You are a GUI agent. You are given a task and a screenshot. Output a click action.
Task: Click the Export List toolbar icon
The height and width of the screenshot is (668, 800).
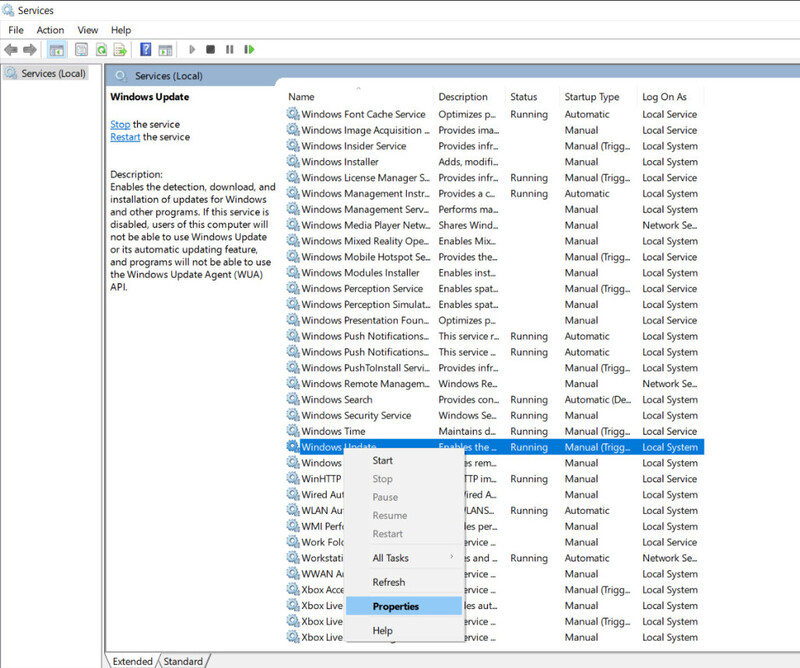tap(120, 50)
